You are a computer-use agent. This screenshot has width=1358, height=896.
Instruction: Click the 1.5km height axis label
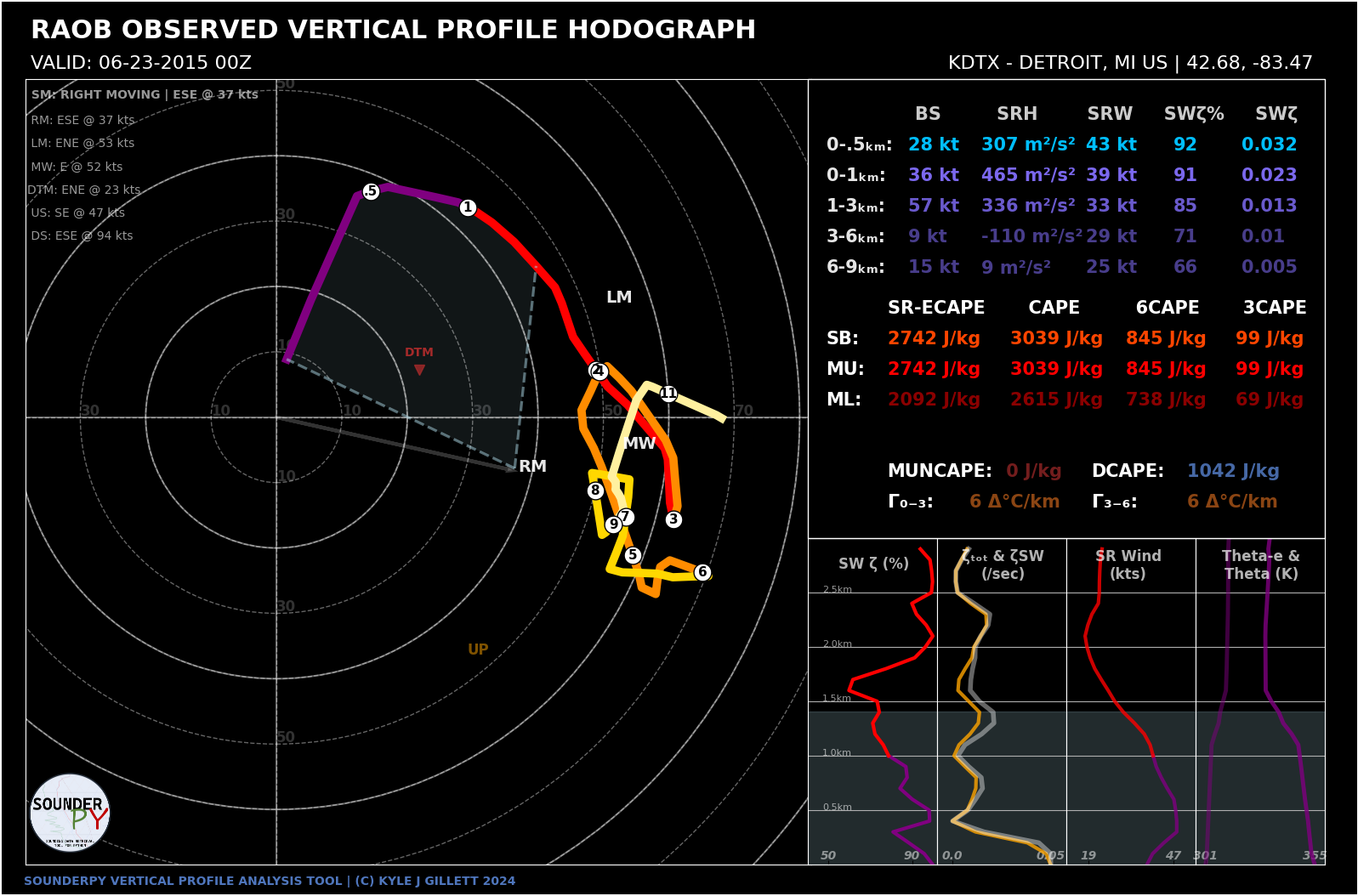pyautogui.click(x=837, y=698)
